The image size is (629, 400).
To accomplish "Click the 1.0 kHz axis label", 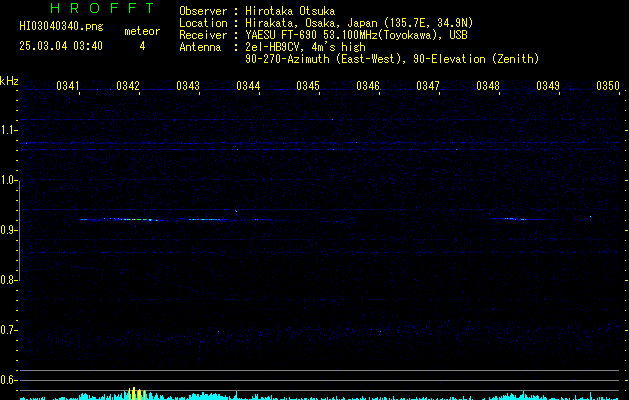I will tap(8, 180).
